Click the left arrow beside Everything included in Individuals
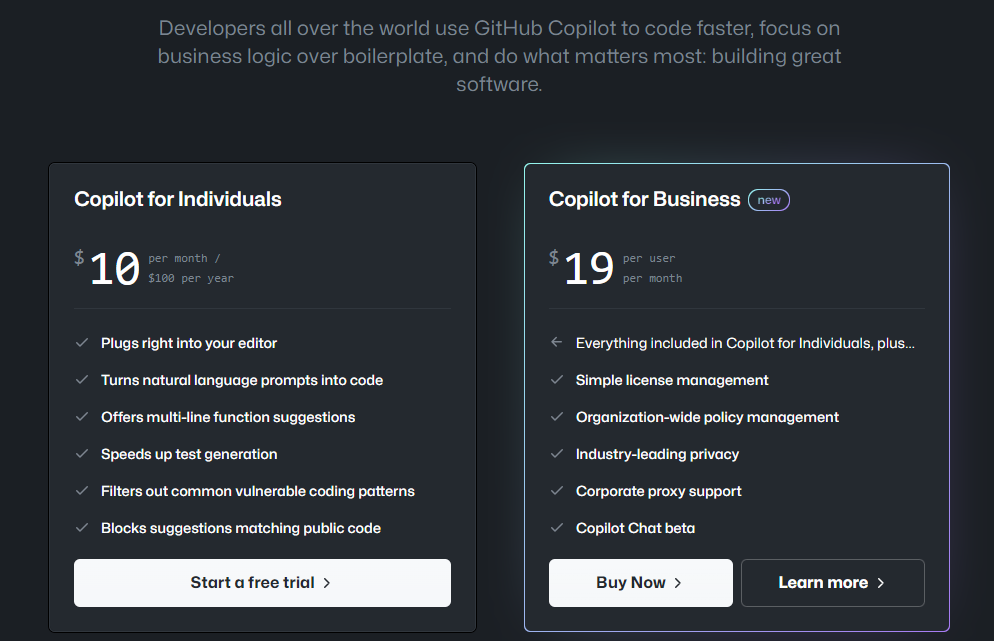This screenshot has height=641, width=994. click(557, 342)
